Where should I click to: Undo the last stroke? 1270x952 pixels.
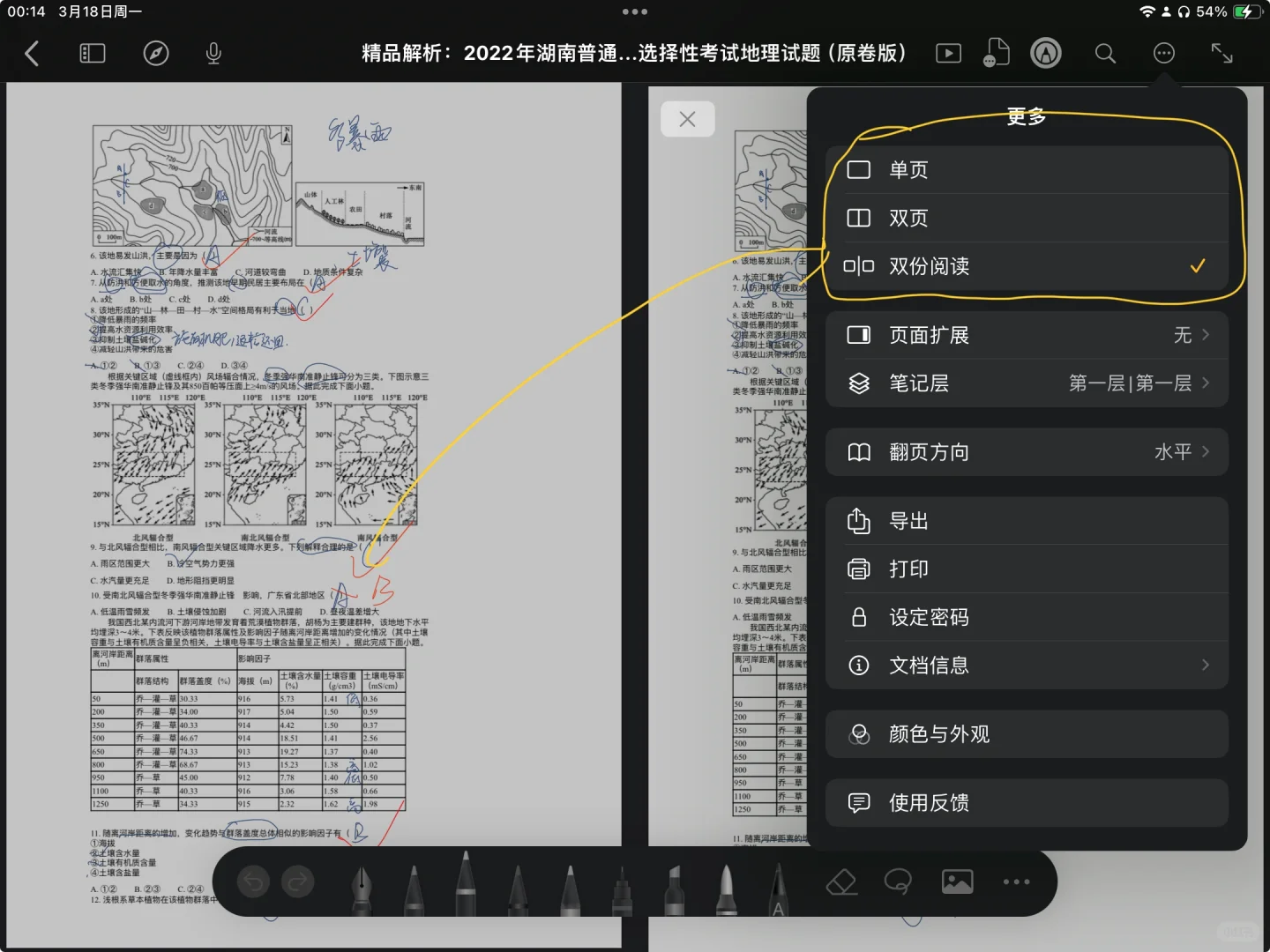(x=254, y=881)
